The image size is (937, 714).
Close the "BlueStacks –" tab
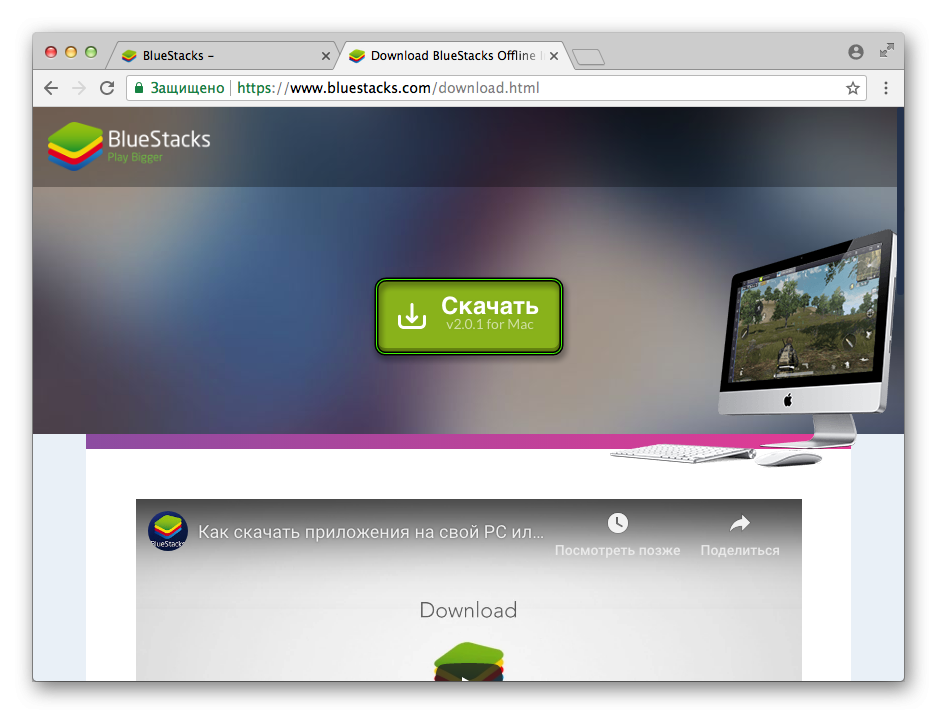point(326,56)
